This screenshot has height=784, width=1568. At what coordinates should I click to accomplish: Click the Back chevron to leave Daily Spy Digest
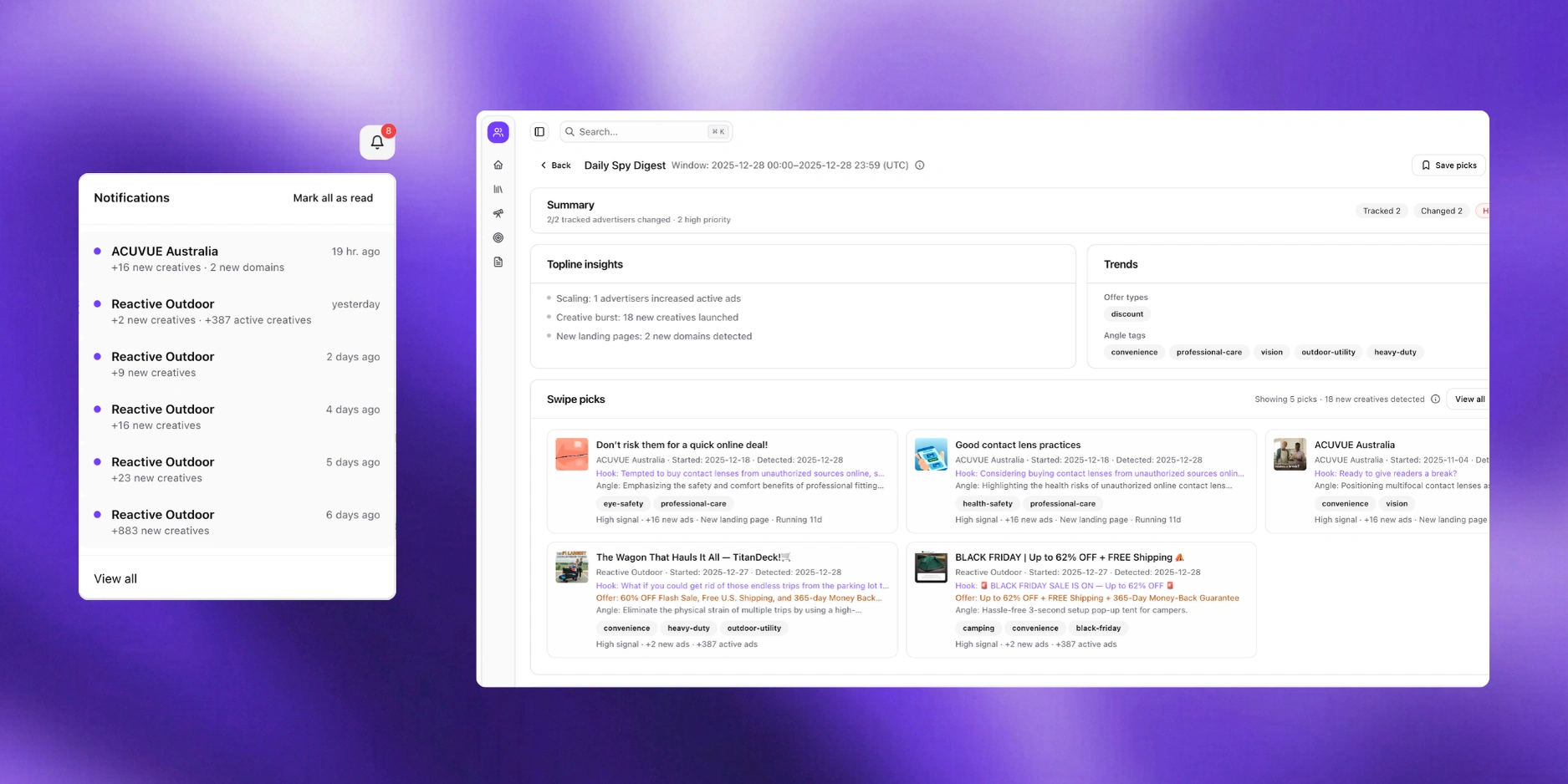click(542, 165)
